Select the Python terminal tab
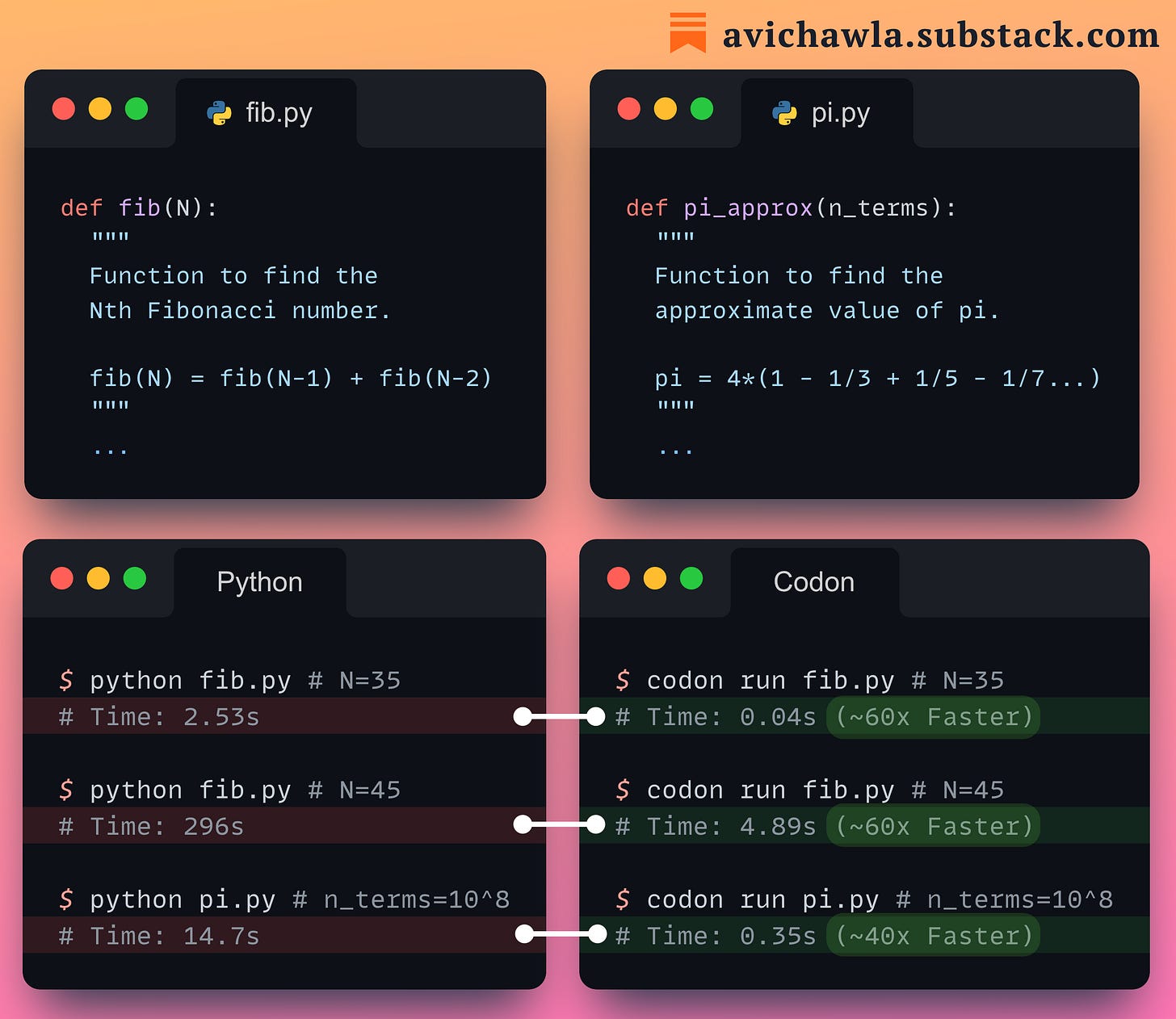Viewport: 1176px width, 1019px height. pyautogui.click(x=260, y=582)
